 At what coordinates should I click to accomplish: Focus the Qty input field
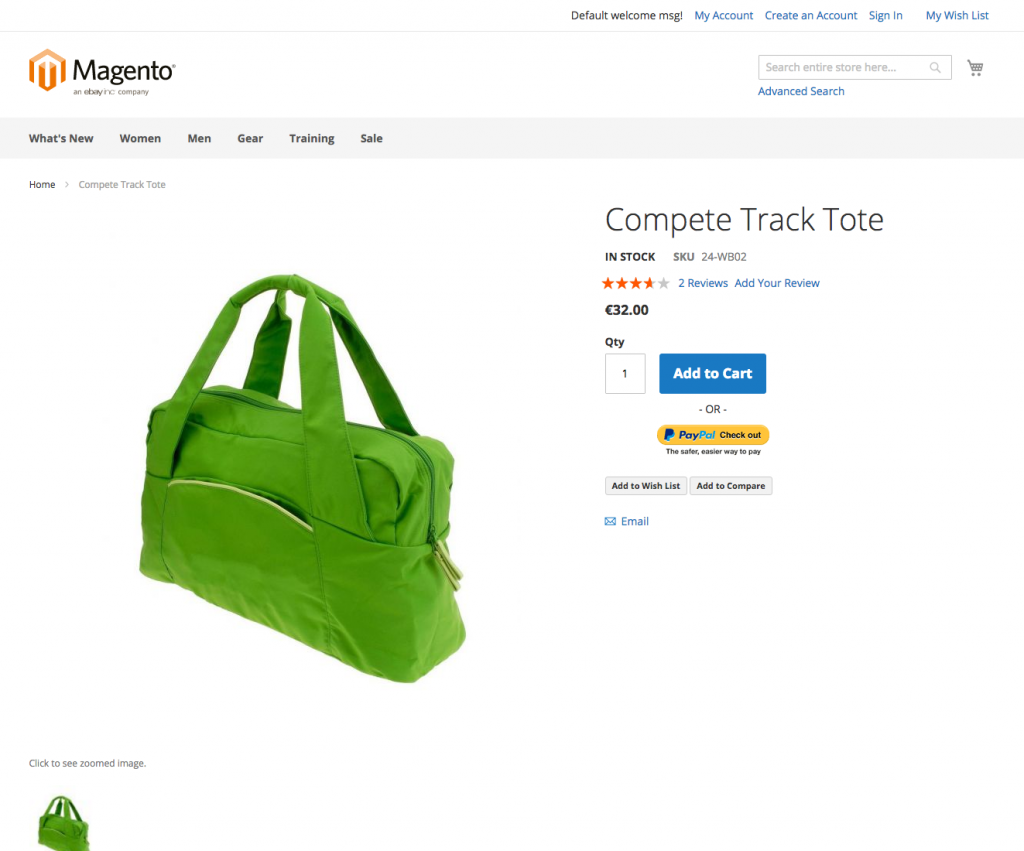pyautogui.click(x=625, y=374)
